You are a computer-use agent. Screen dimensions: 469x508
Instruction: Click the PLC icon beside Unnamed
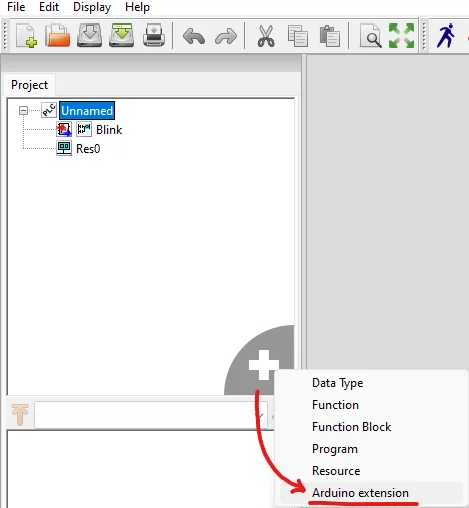49,110
